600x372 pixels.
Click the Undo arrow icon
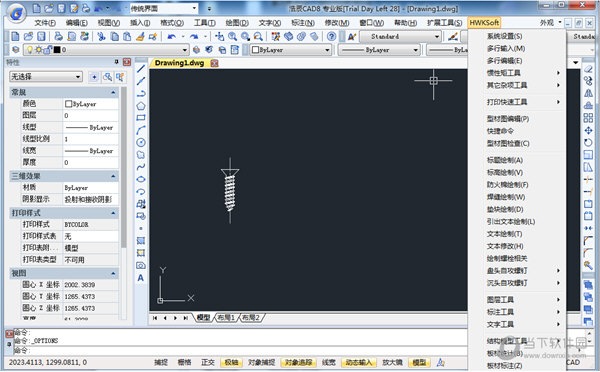tap(172, 36)
